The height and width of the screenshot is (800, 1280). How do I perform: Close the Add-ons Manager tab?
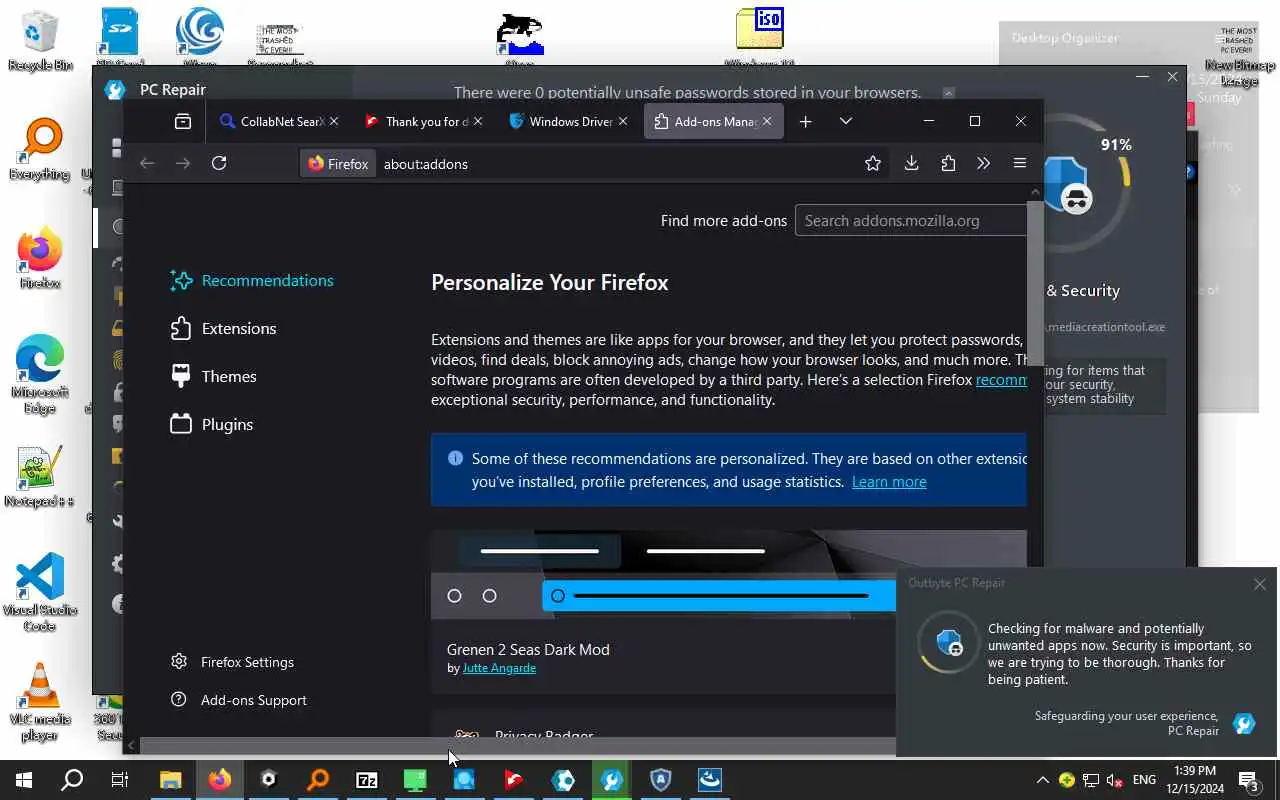click(x=767, y=121)
